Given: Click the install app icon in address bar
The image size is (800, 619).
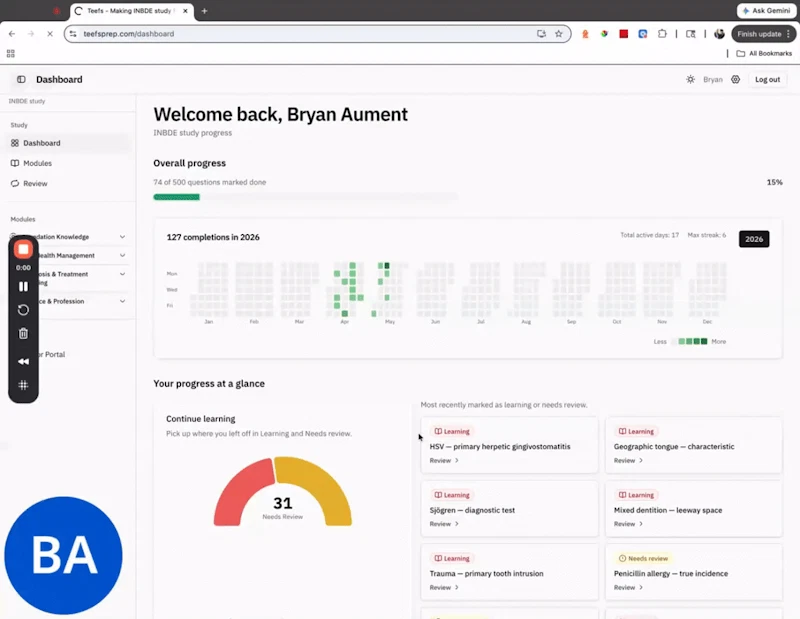Looking at the screenshot, I should (541, 34).
